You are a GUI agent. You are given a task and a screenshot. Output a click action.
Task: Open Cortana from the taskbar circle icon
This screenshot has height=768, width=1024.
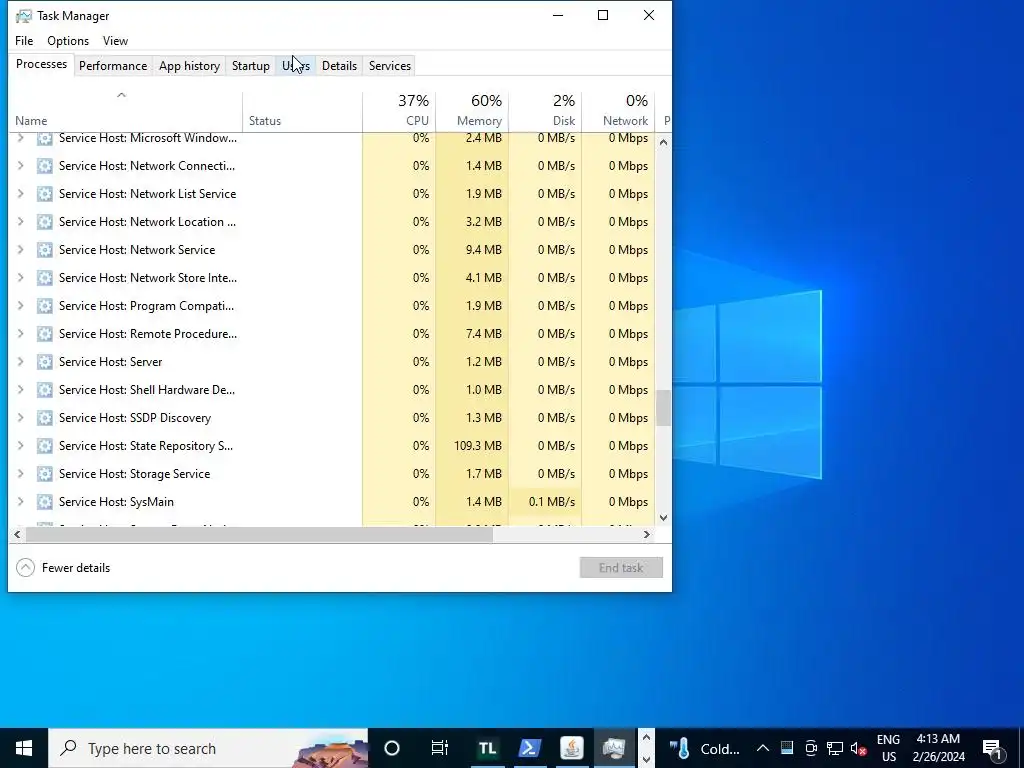click(x=392, y=748)
